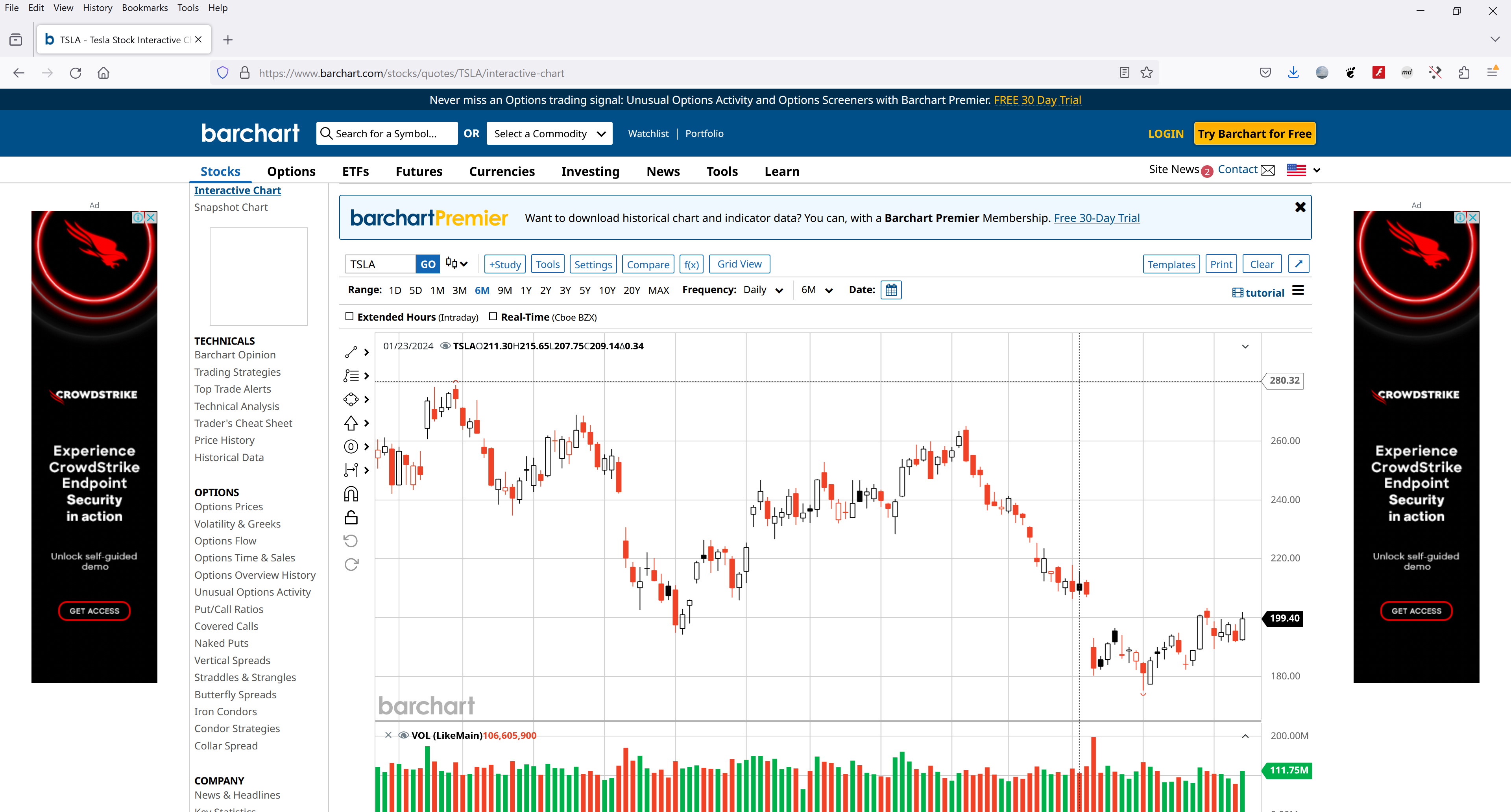This screenshot has height=812, width=1511.
Task: Click the TSLA symbol input field
Action: (381, 264)
